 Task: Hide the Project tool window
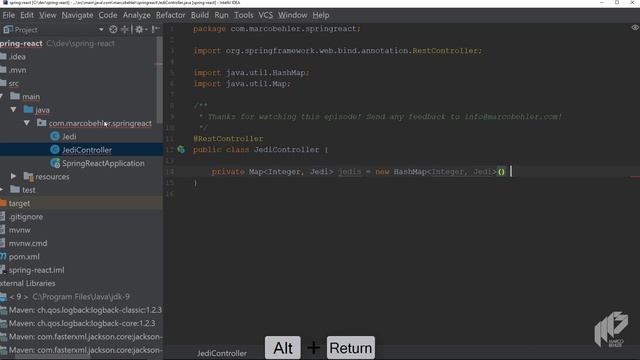point(155,29)
